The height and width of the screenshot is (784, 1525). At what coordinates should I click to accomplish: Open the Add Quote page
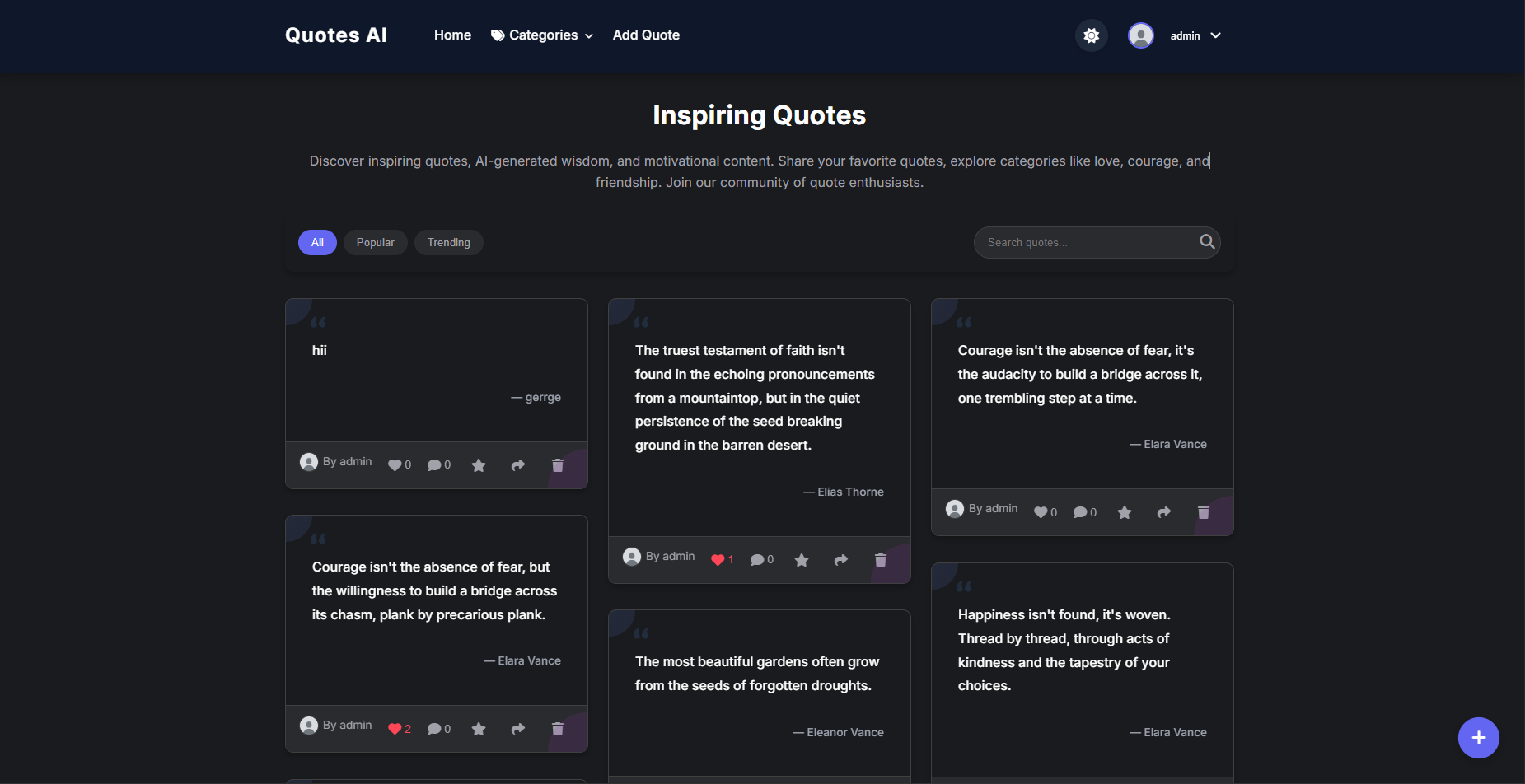click(646, 35)
